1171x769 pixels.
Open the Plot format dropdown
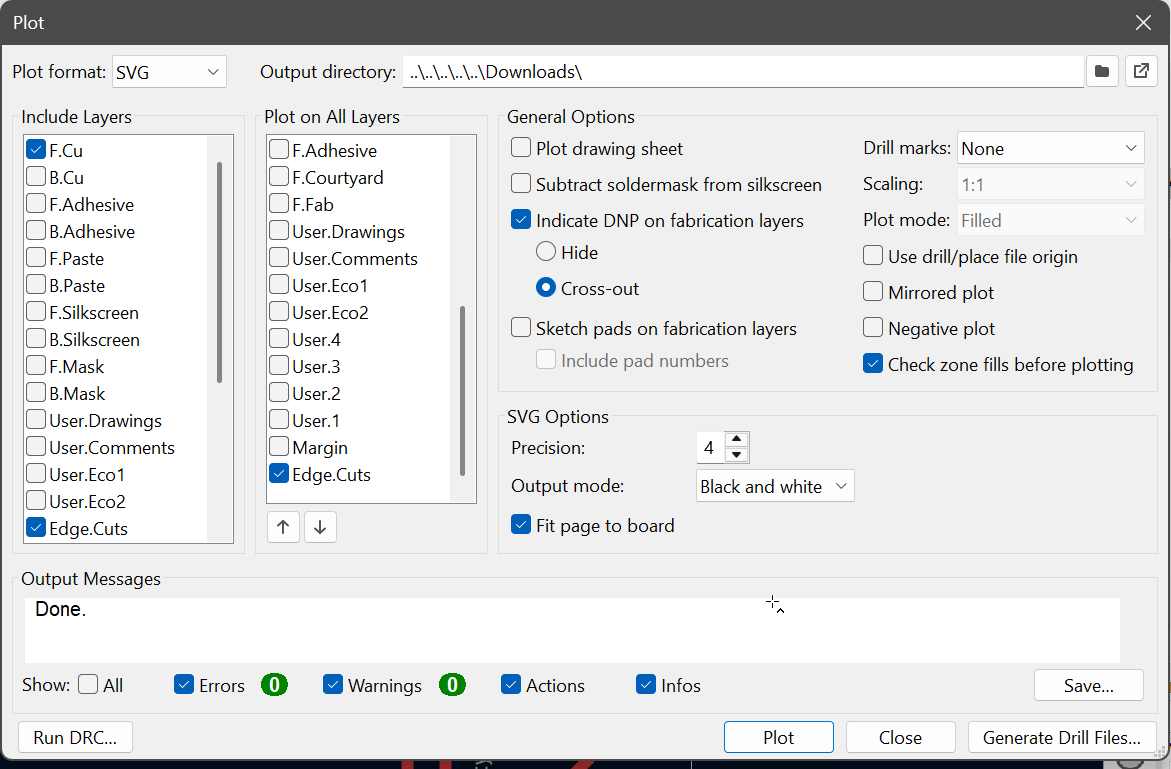pos(169,72)
